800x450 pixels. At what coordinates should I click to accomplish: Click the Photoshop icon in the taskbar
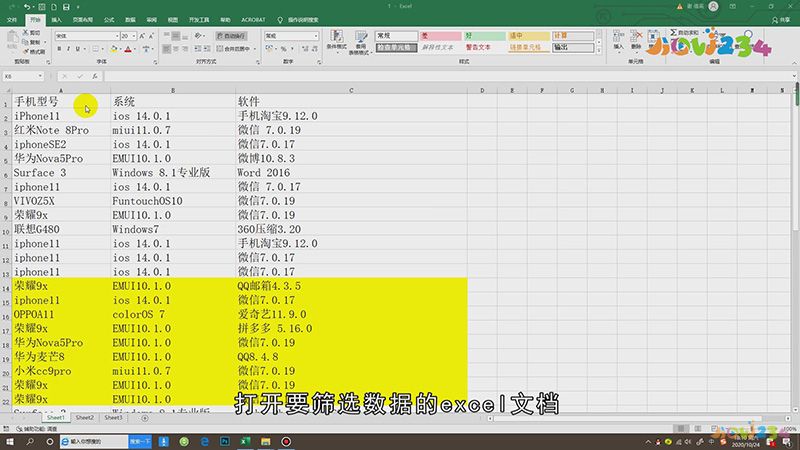[225, 441]
